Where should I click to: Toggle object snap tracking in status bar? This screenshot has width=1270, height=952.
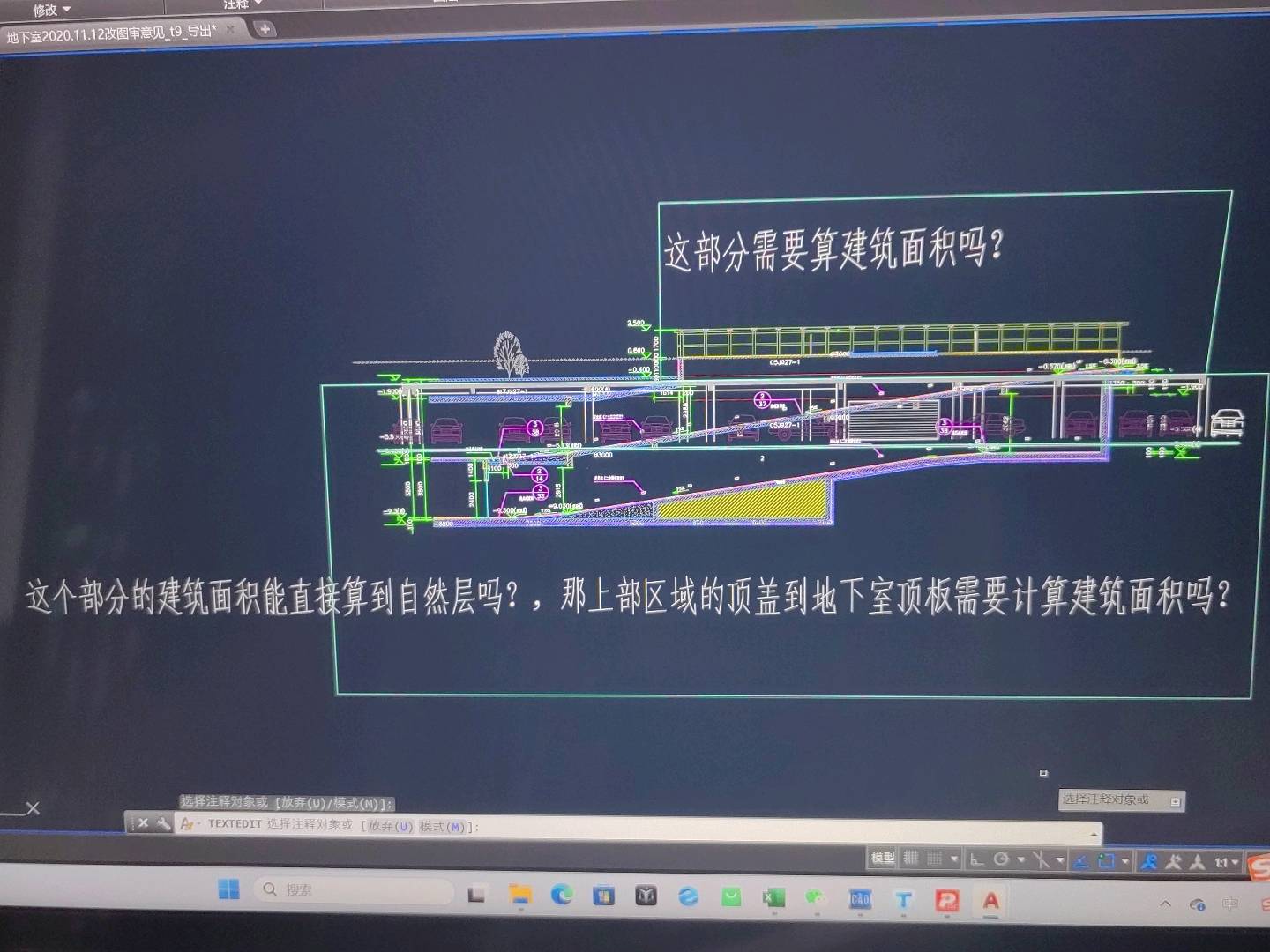coord(1080,861)
